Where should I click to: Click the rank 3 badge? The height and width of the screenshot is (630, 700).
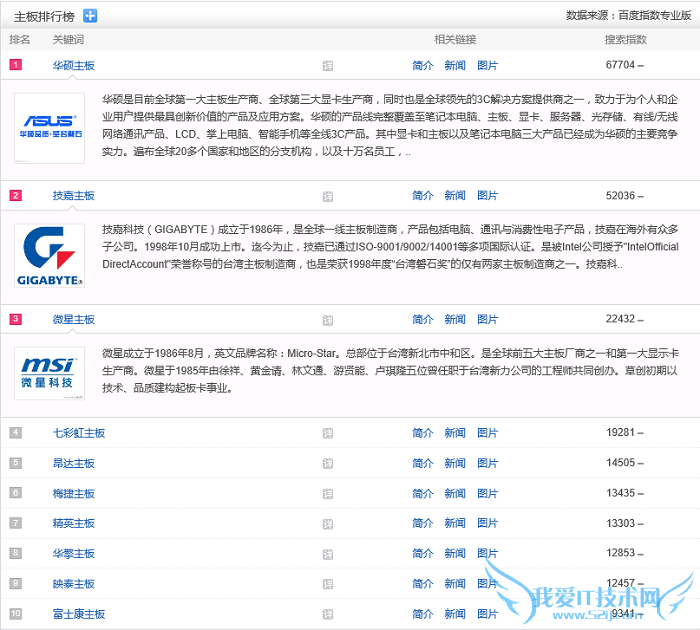16,319
